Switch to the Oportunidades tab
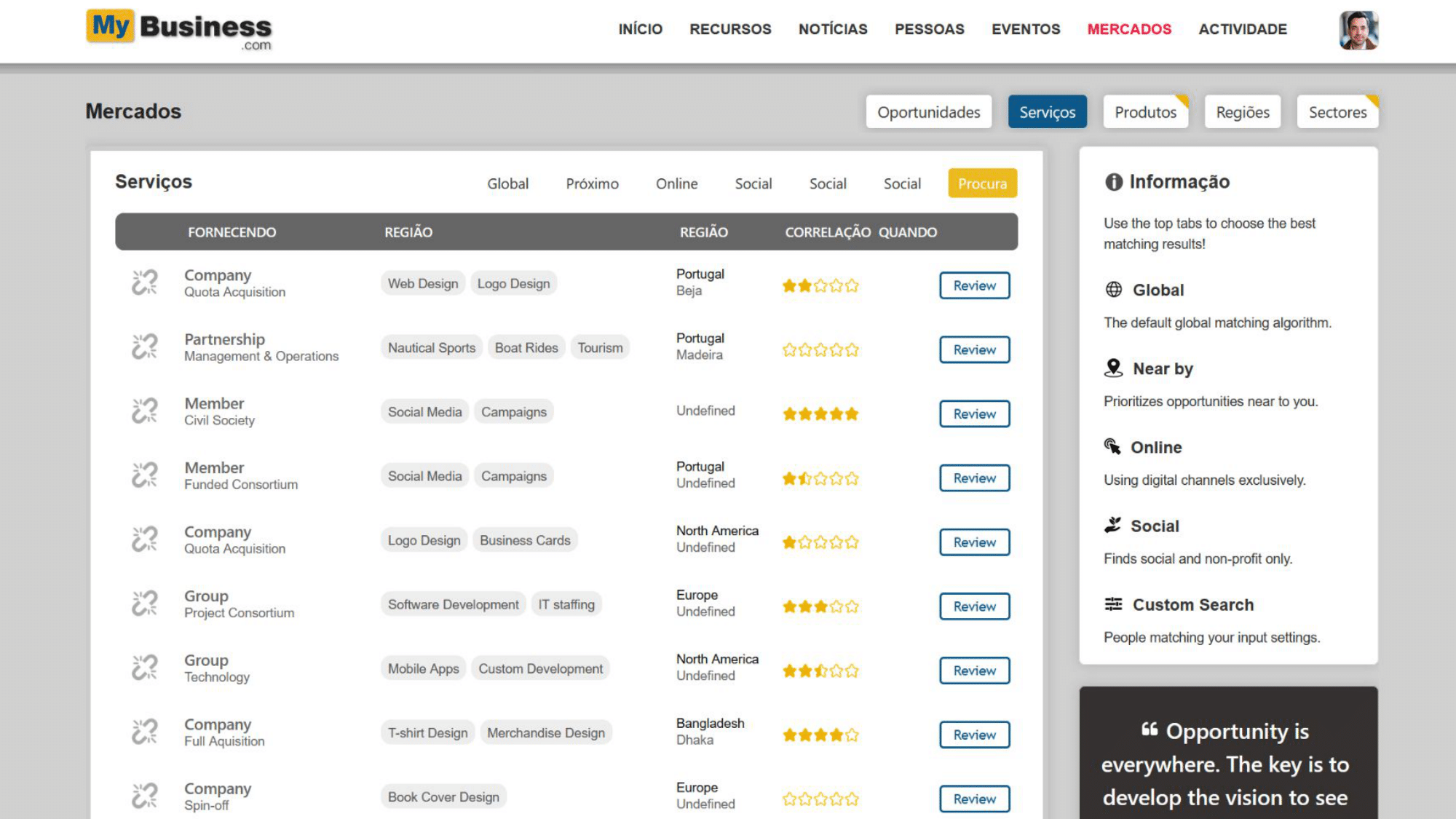Image resolution: width=1456 pixels, height=819 pixels. [928, 112]
